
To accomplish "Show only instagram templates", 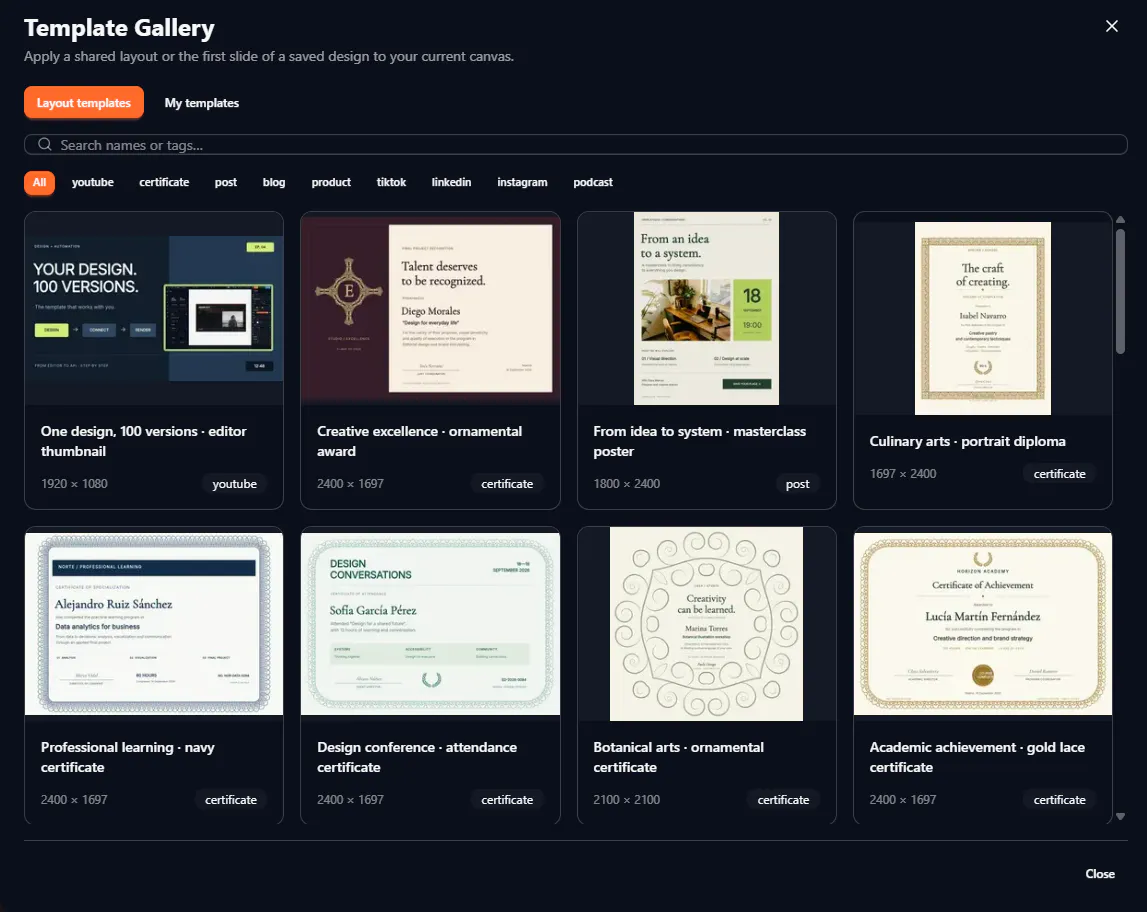I will (522, 182).
